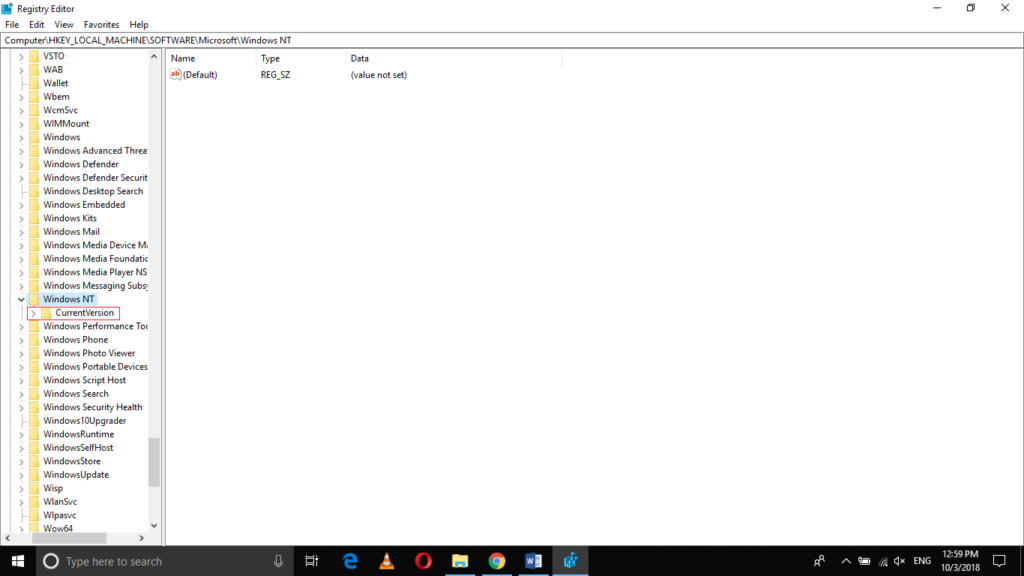The width and height of the screenshot is (1024, 576).
Task: Expand the WindowsUpdate registry key
Action: pos(21,474)
